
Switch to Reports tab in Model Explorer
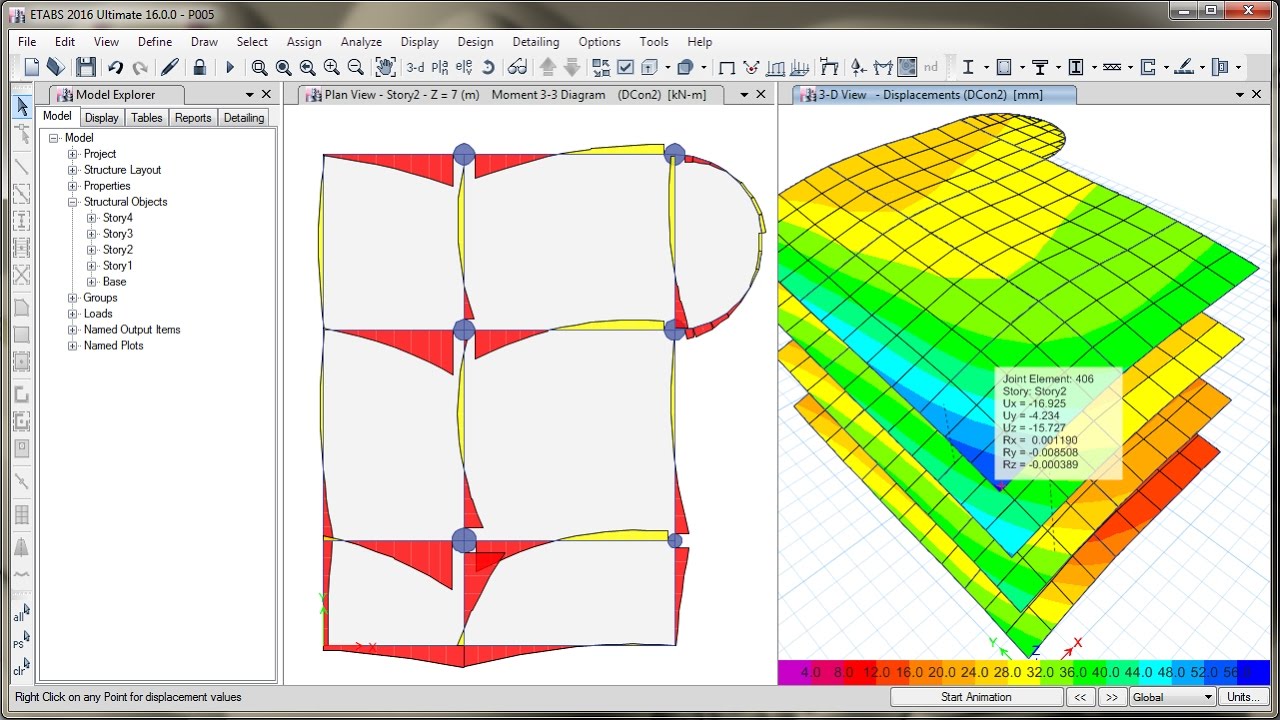click(193, 118)
